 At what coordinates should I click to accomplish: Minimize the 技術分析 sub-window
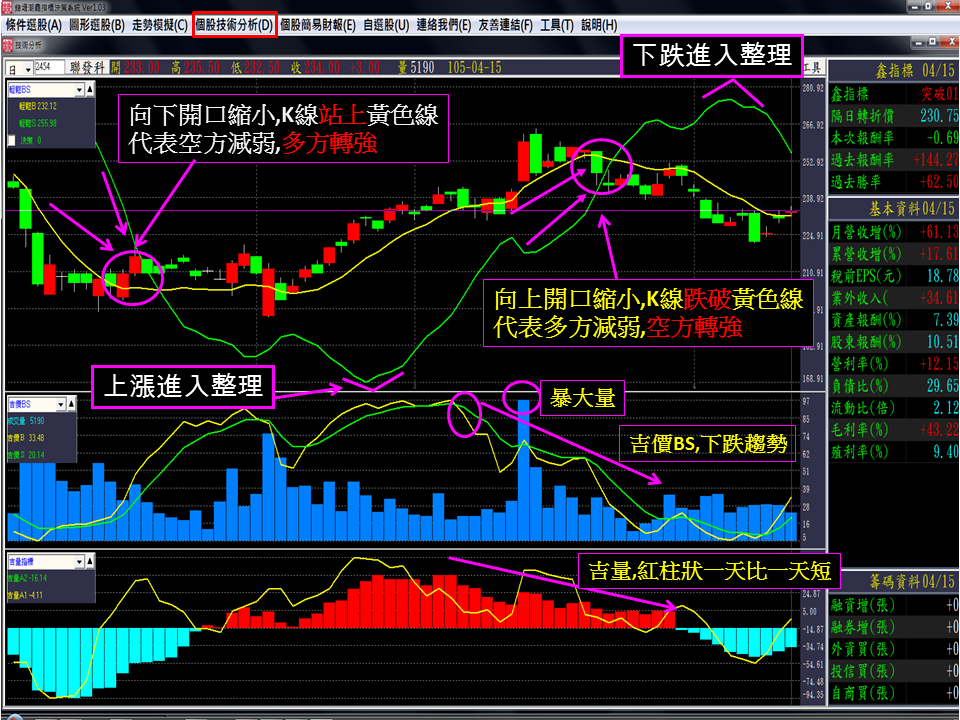click(x=917, y=42)
